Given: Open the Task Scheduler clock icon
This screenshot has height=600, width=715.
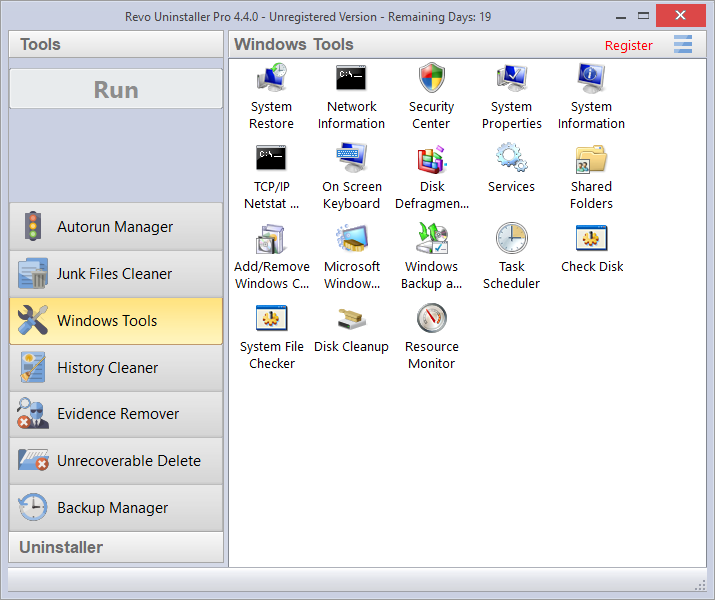Looking at the screenshot, I should (x=512, y=238).
